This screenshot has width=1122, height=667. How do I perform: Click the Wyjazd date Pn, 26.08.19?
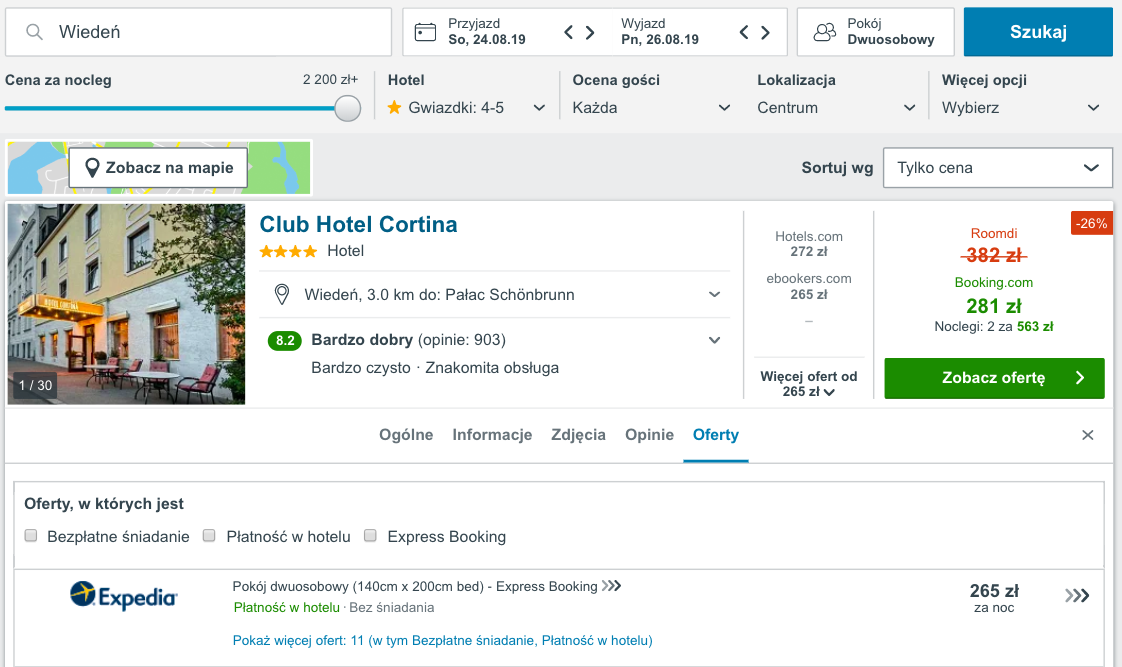pyautogui.click(x=660, y=39)
